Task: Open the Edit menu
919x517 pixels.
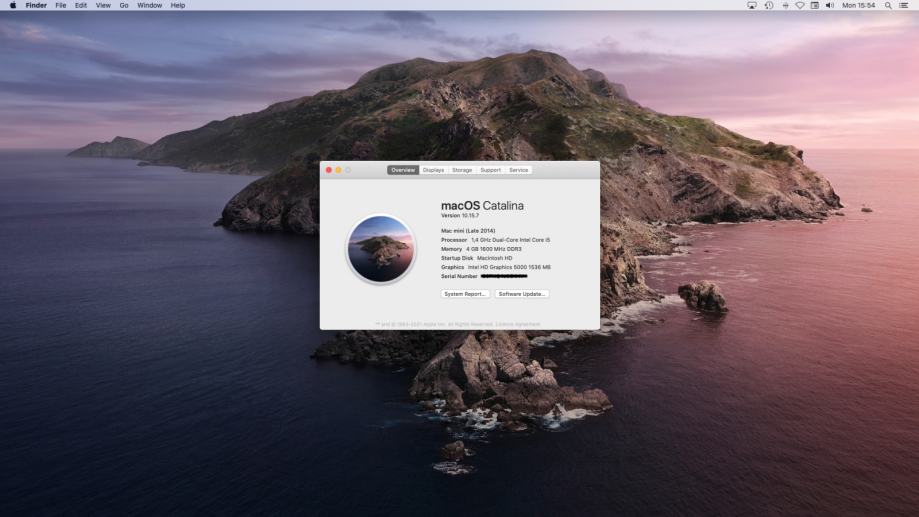Action: coord(80,5)
